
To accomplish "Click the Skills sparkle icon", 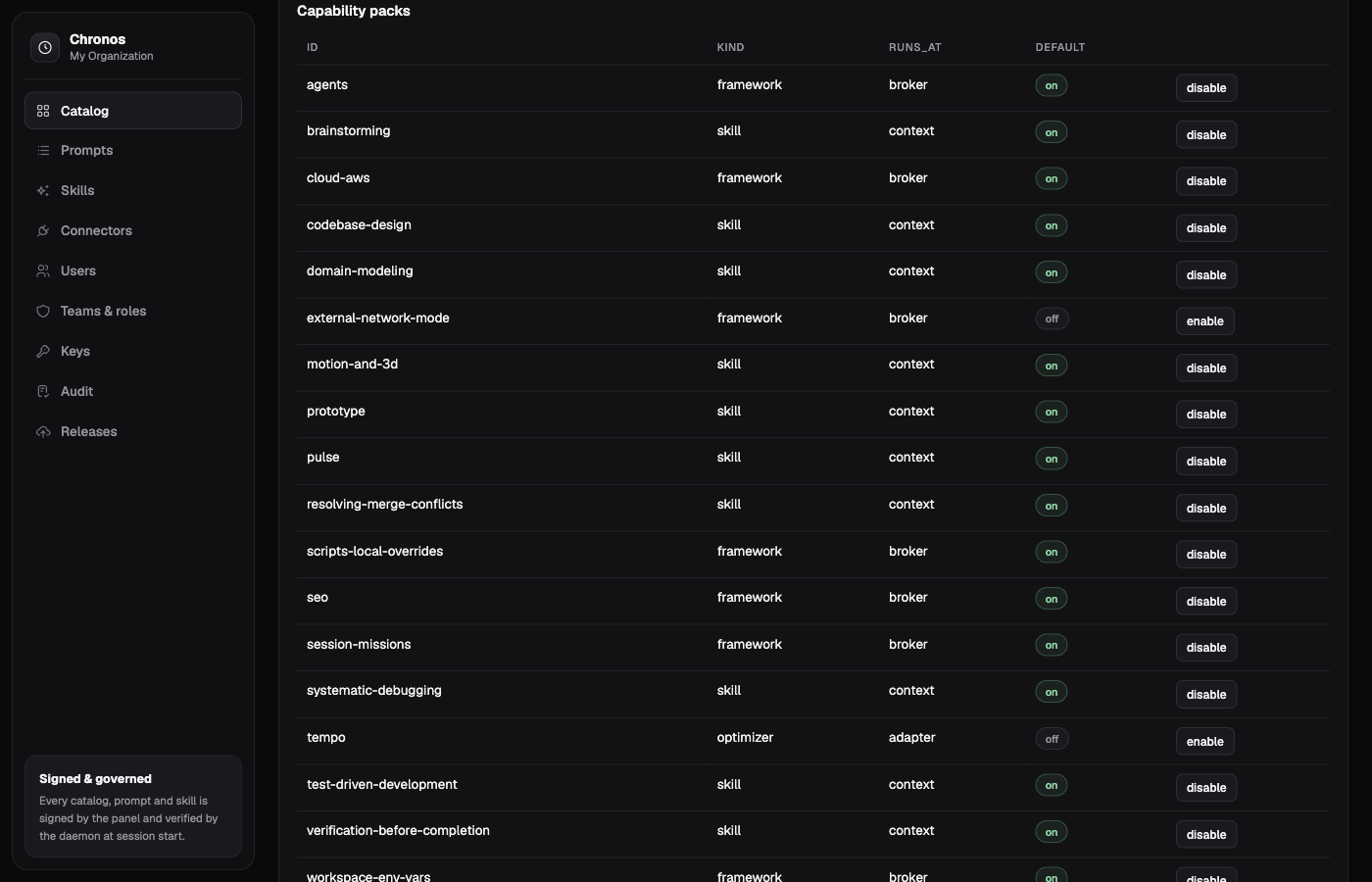I will 43,190.
